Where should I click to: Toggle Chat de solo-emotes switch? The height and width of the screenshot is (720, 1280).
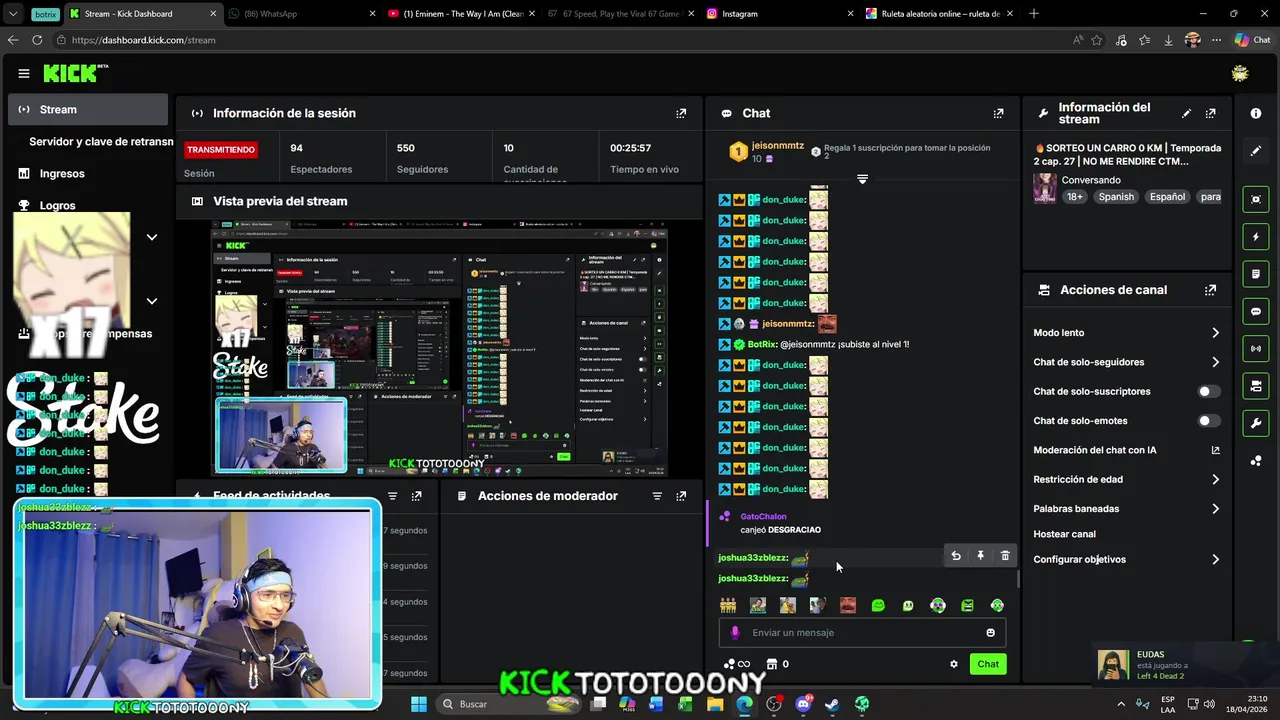(1209, 421)
